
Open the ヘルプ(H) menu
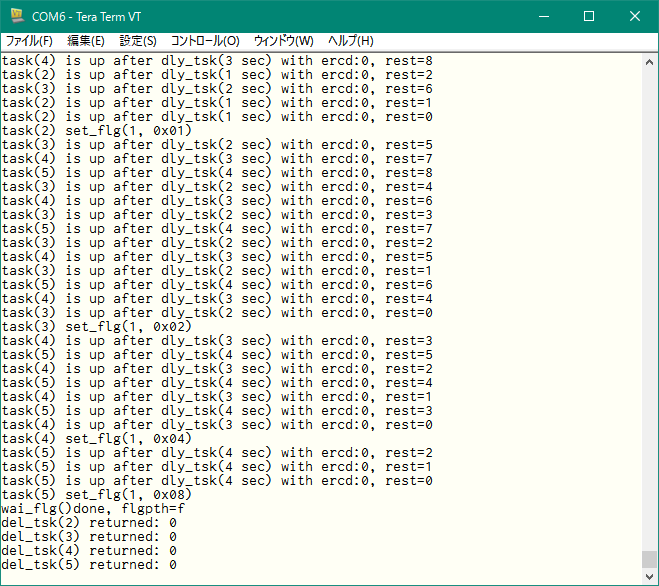350,41
